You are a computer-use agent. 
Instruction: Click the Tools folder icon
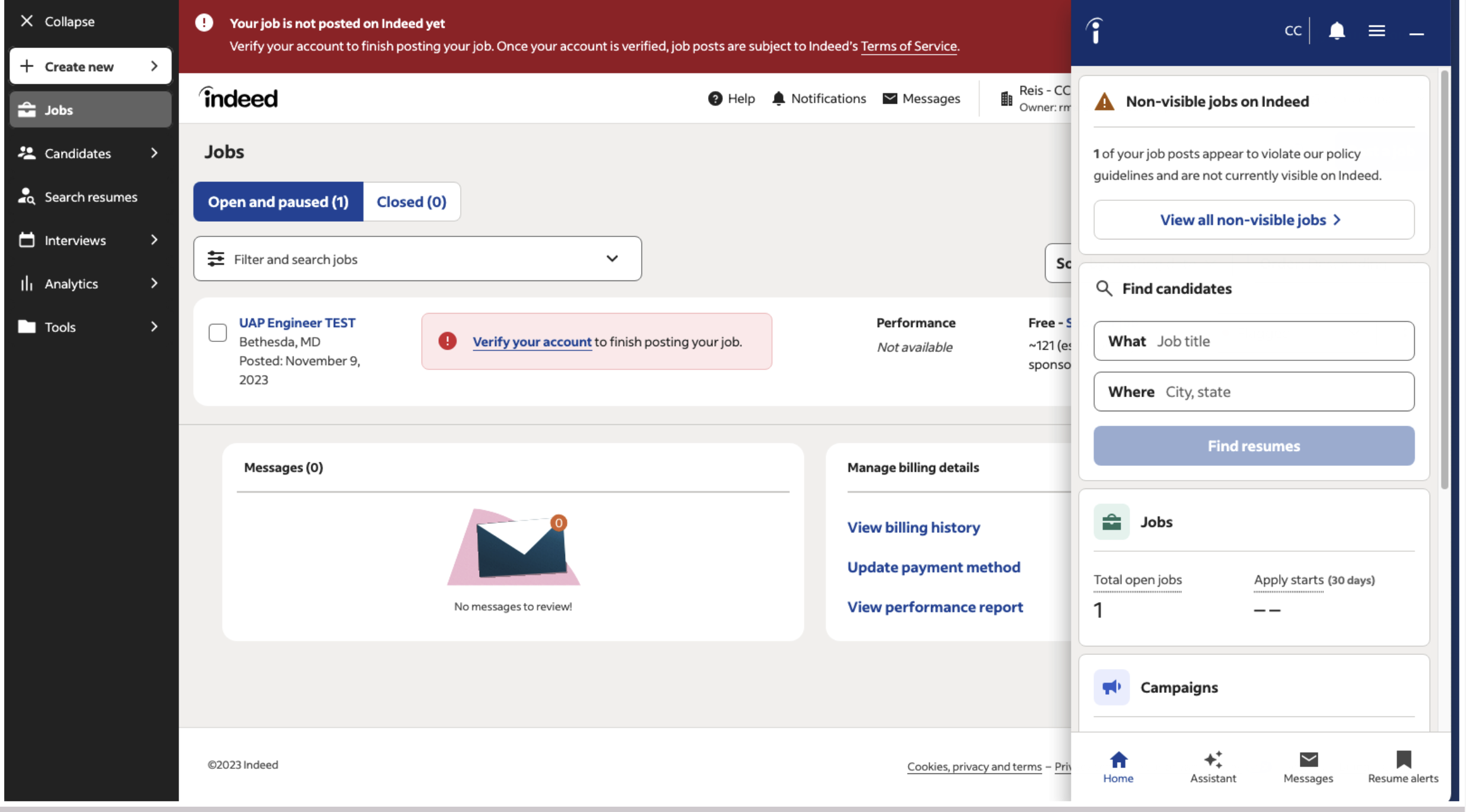click(27, 327)
